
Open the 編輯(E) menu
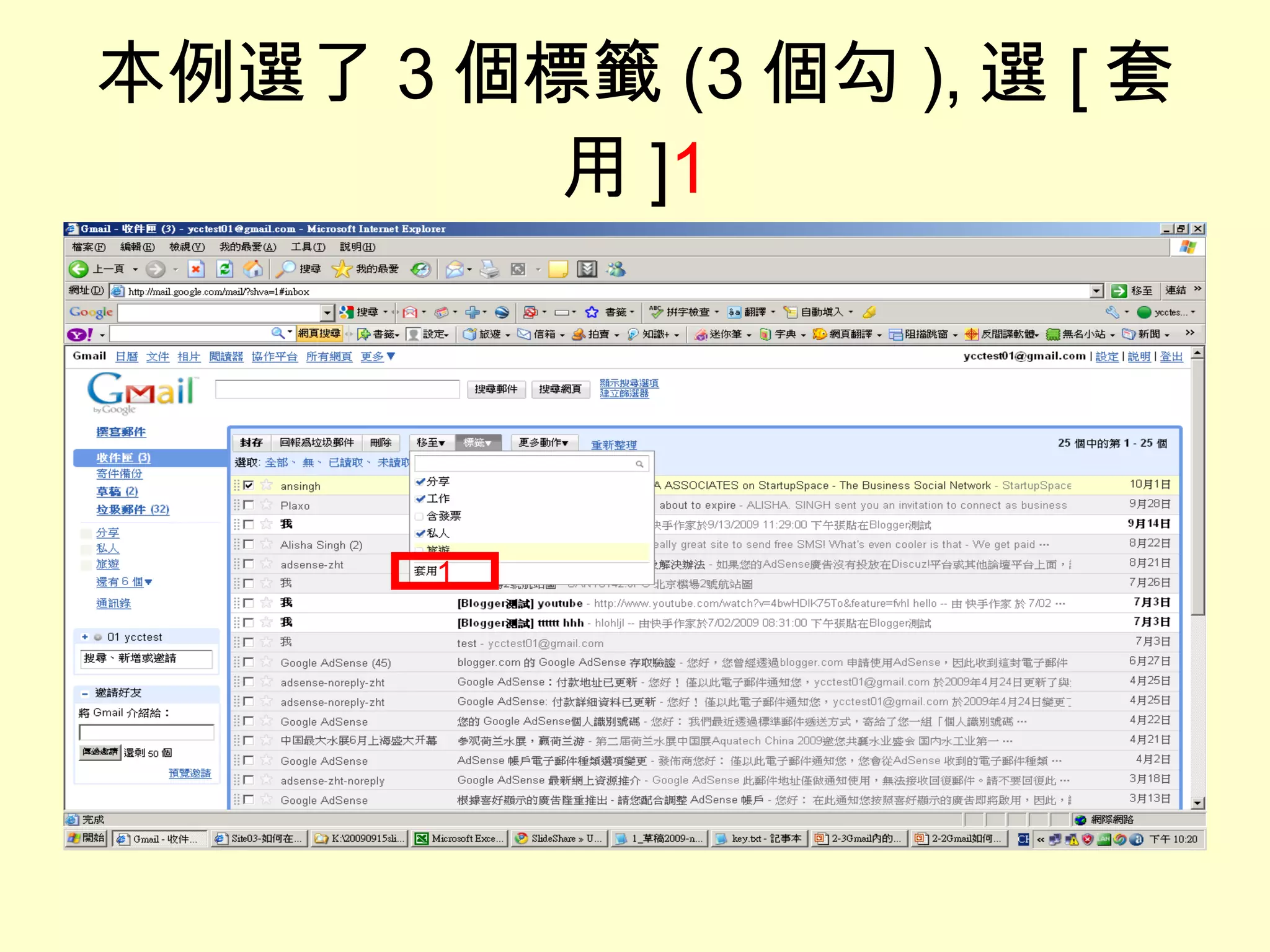(x=137, y=247)
